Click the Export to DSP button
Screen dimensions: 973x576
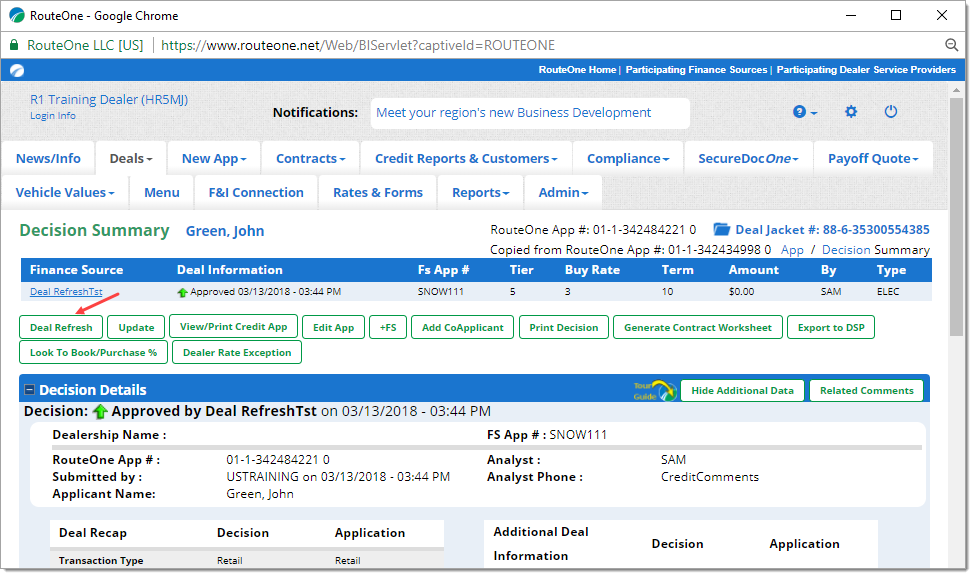click(x=831, y=327)
